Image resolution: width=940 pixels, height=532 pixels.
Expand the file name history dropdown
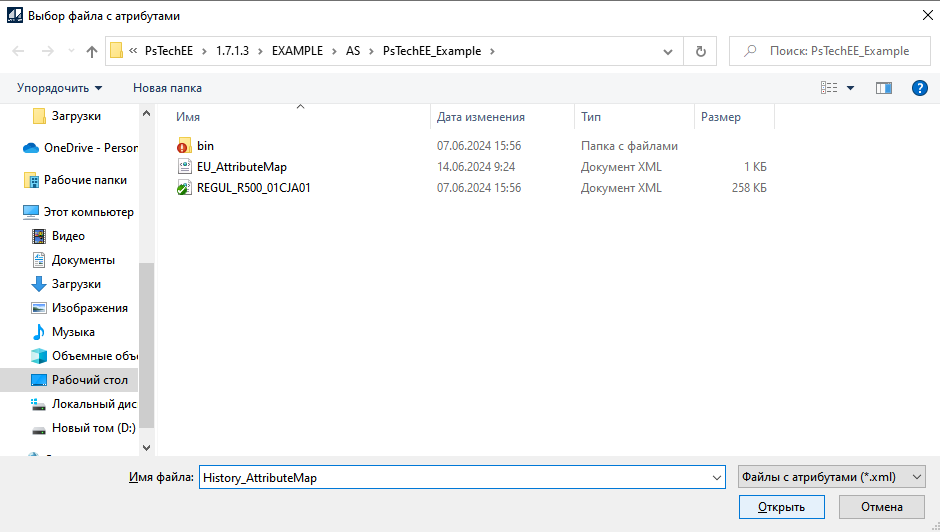715,478
